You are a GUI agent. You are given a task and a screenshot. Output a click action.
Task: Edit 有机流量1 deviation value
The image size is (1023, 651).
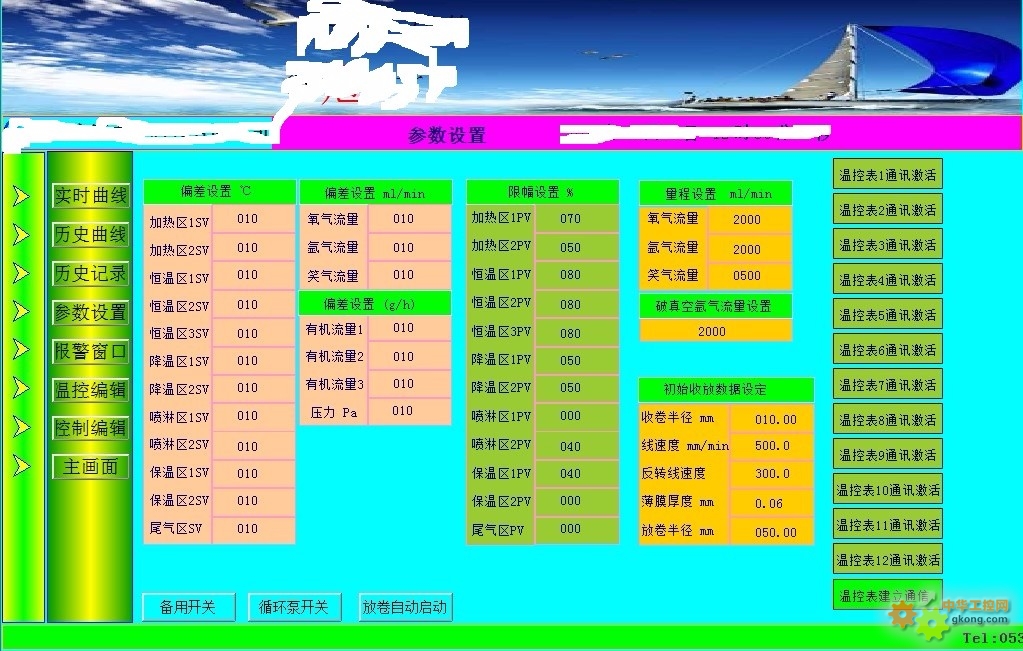(409, 327)
